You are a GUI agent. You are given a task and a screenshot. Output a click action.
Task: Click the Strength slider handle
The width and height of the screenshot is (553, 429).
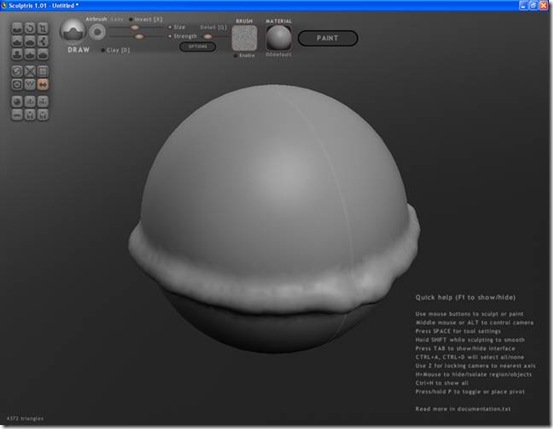pos(139,36)
